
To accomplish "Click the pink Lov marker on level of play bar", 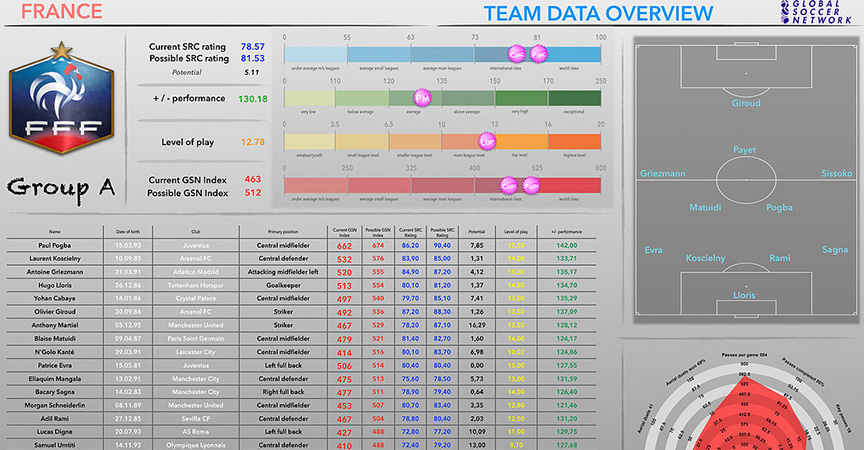I will click(x=488, y=141).
